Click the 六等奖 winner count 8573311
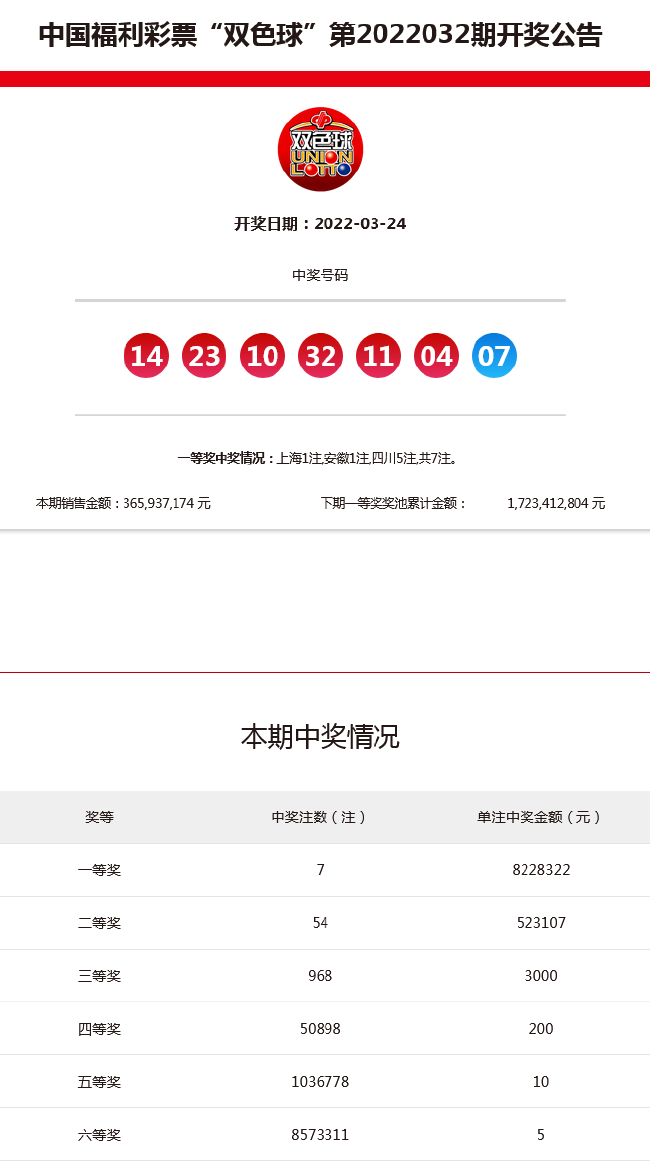This screenshot has width=650, height=1173. coord(320,1135)
